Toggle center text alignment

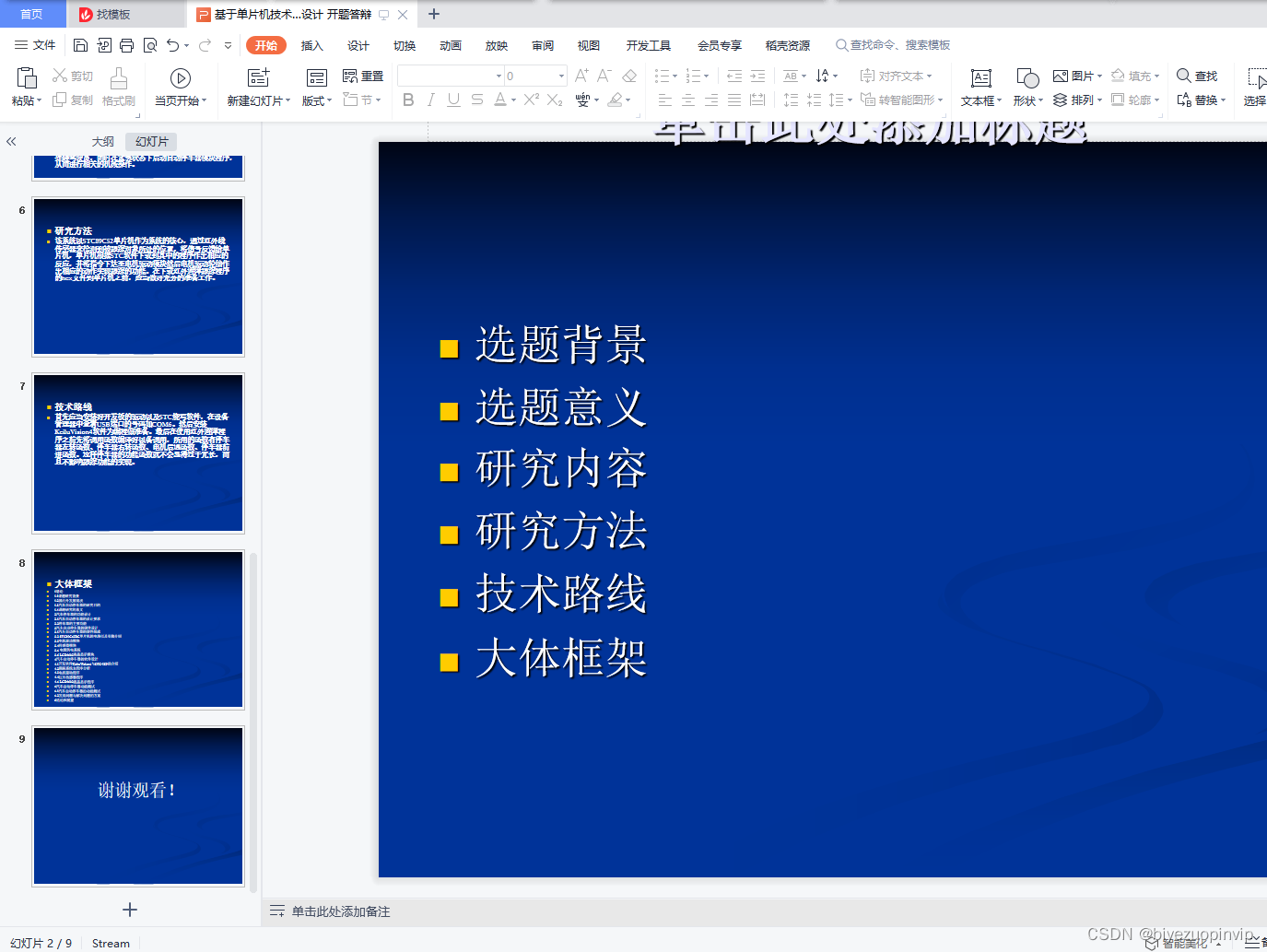tap(688, 100)
